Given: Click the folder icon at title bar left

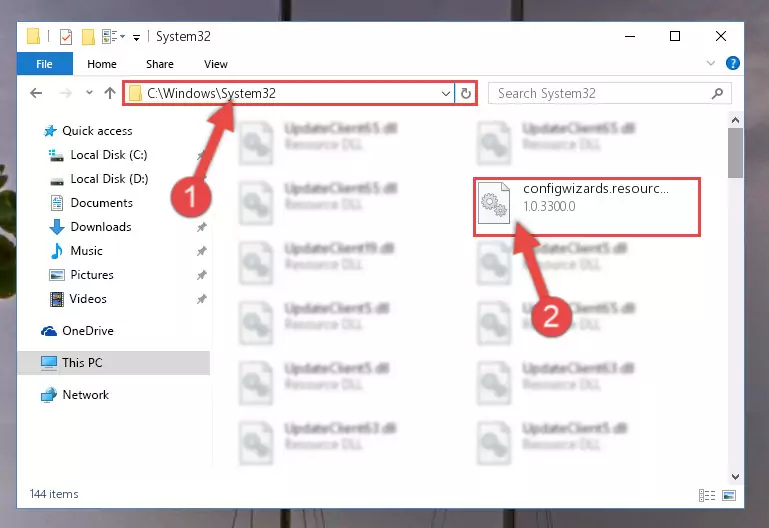Looking at the screenshot, I should click(33, 36).
